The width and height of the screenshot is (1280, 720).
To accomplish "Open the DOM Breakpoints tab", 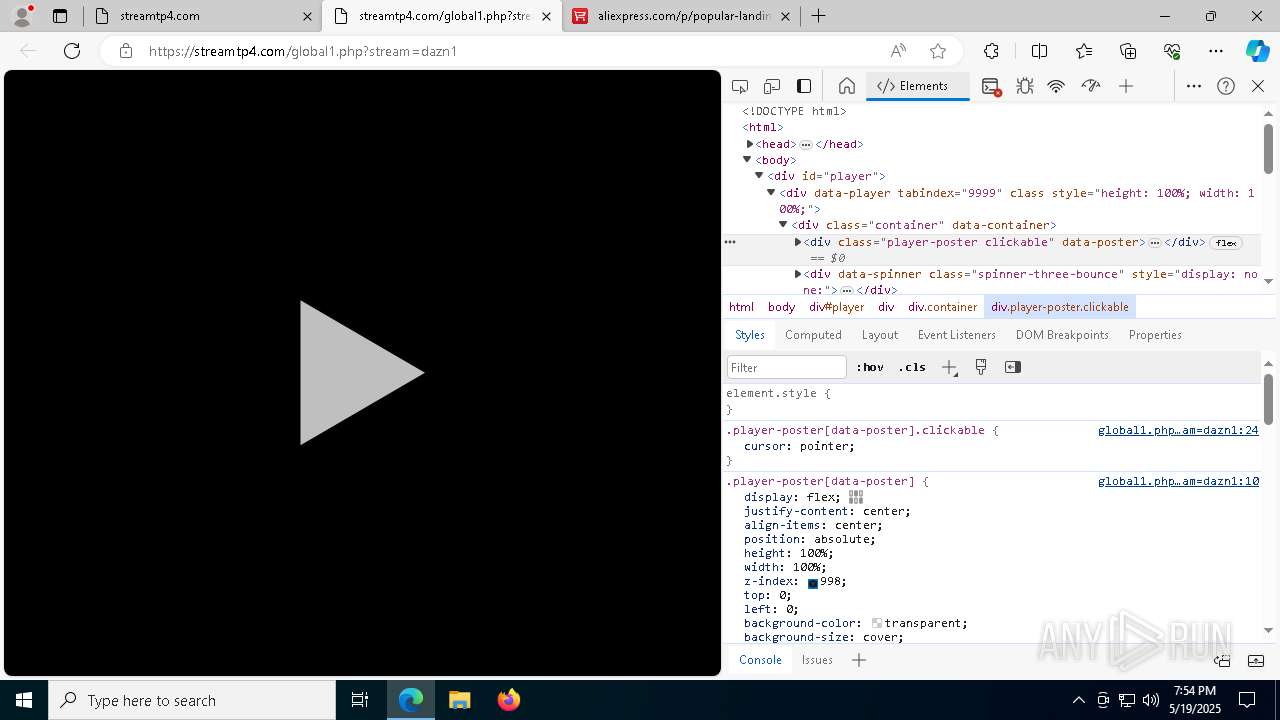I will 1062,335.
